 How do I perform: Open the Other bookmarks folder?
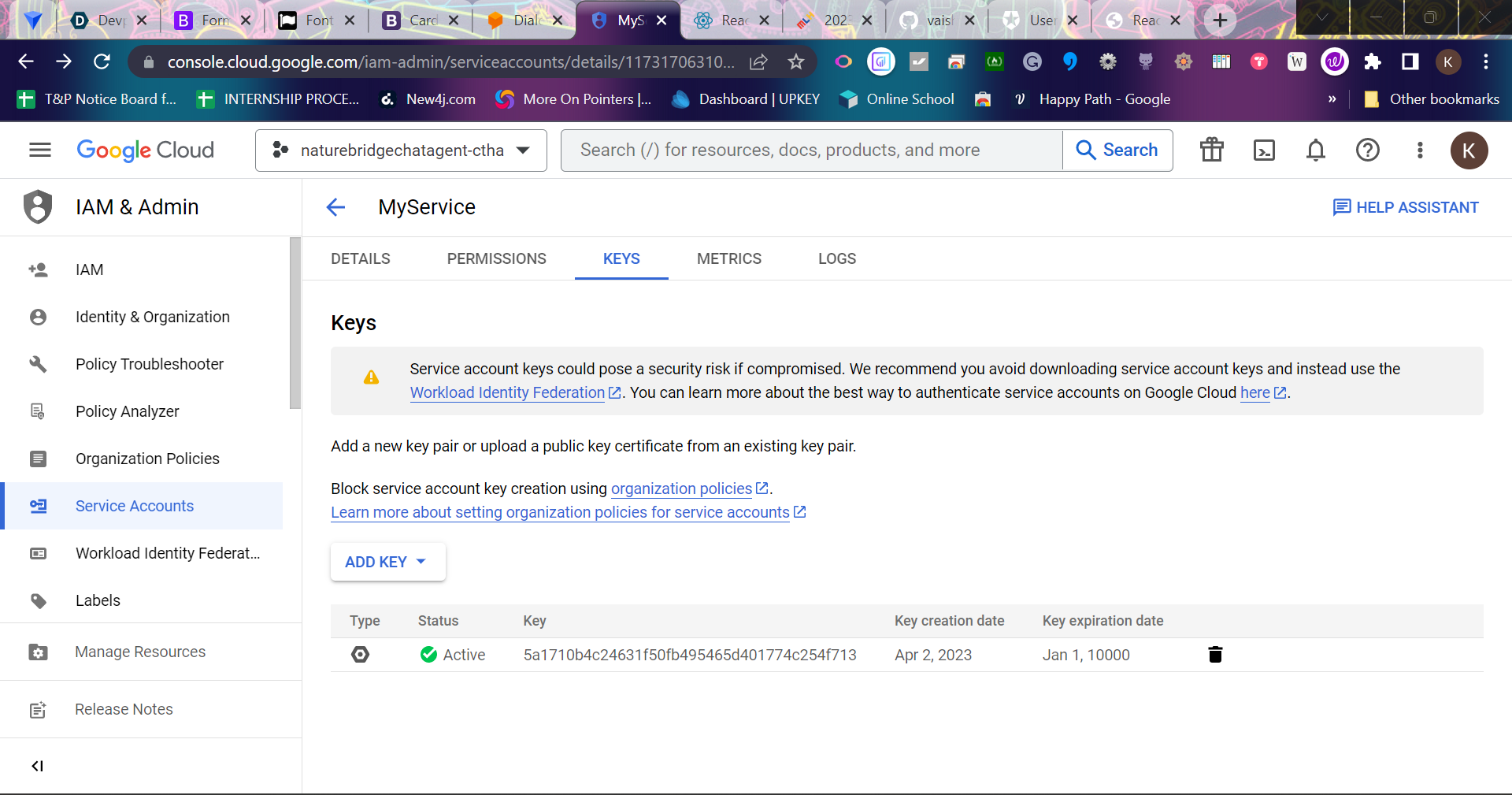[x=1432, y=99]
